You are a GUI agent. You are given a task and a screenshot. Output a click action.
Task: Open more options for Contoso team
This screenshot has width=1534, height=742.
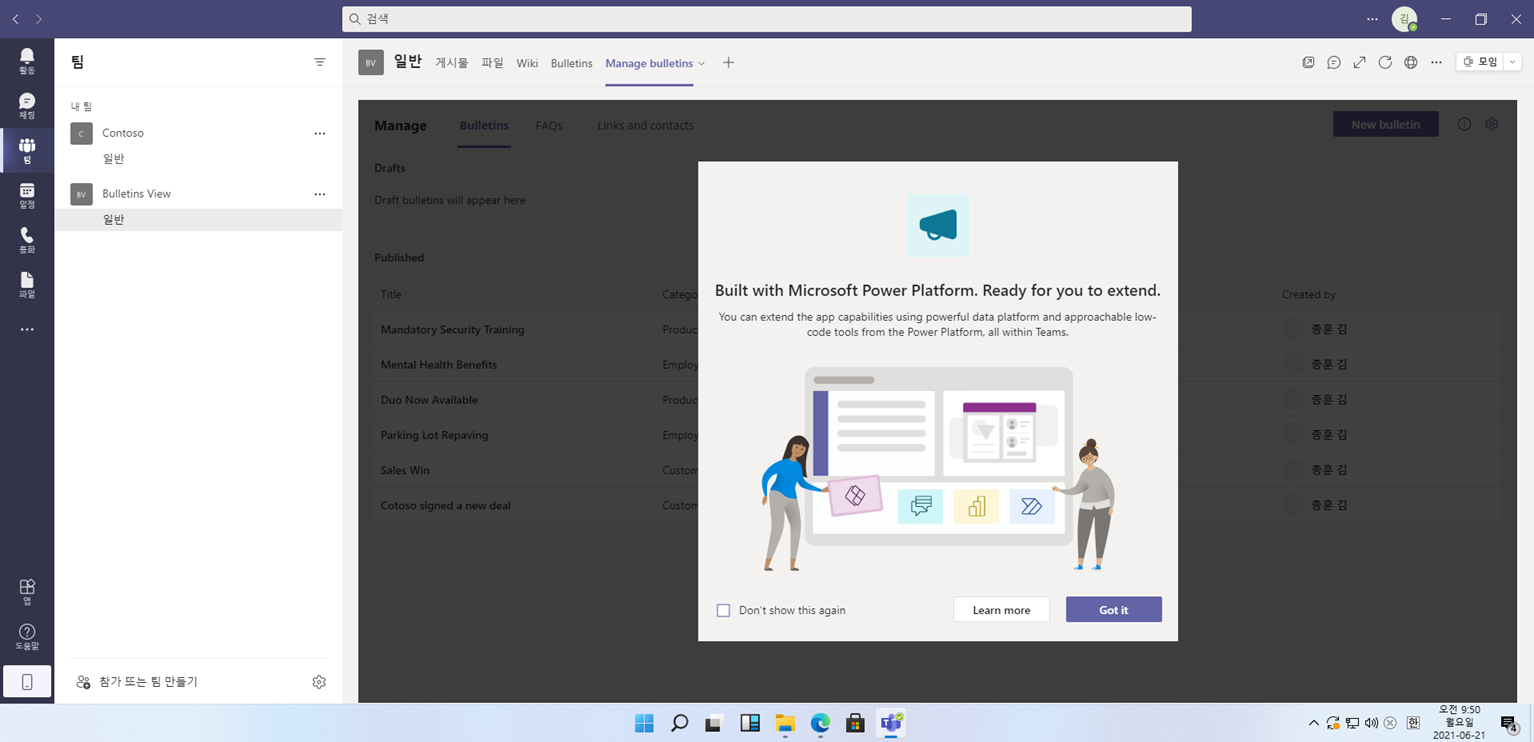[320, 133]
